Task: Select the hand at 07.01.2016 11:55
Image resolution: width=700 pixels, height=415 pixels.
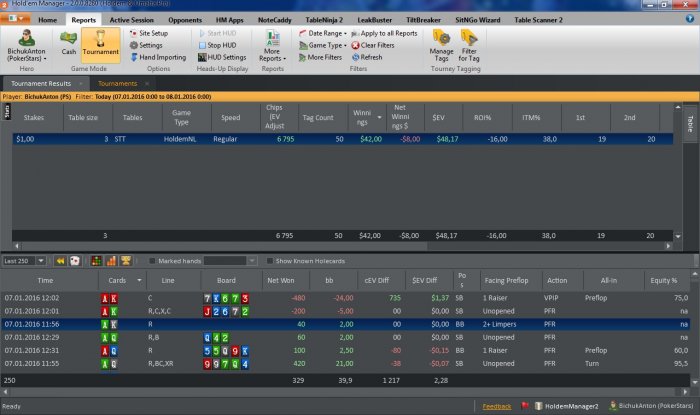Action: pyautogui.click(x=345, y=364)
